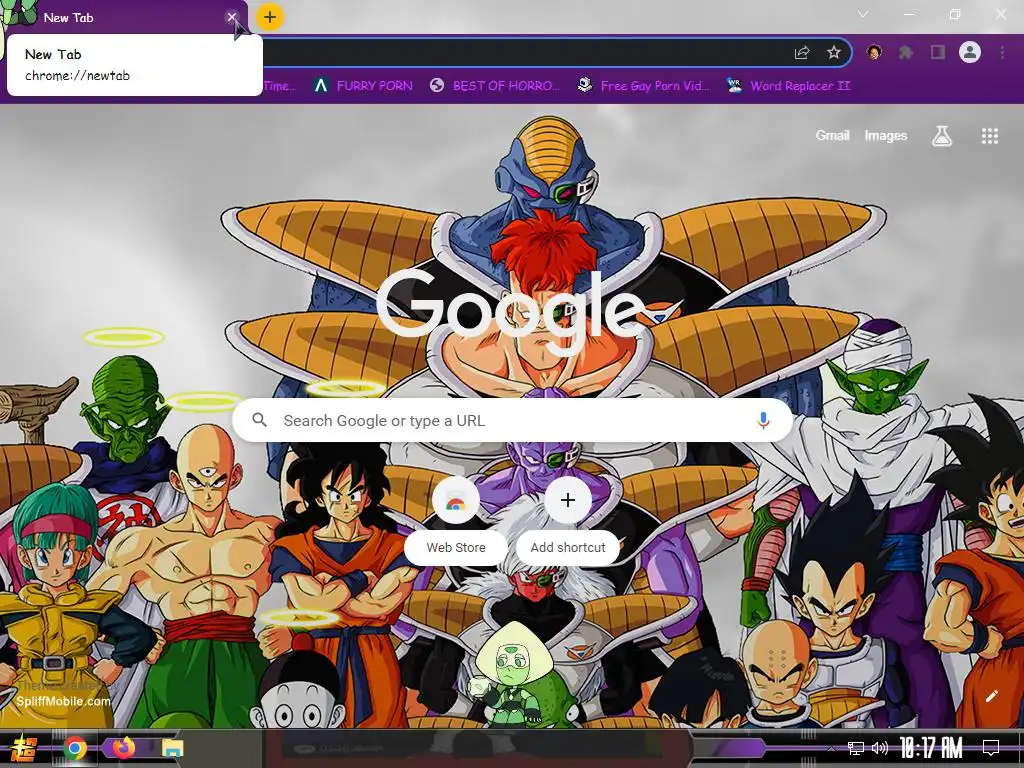Open the BEST OF HORRO... bookmark
This screenshot has height=768, width=1024.
click(494, 86)
